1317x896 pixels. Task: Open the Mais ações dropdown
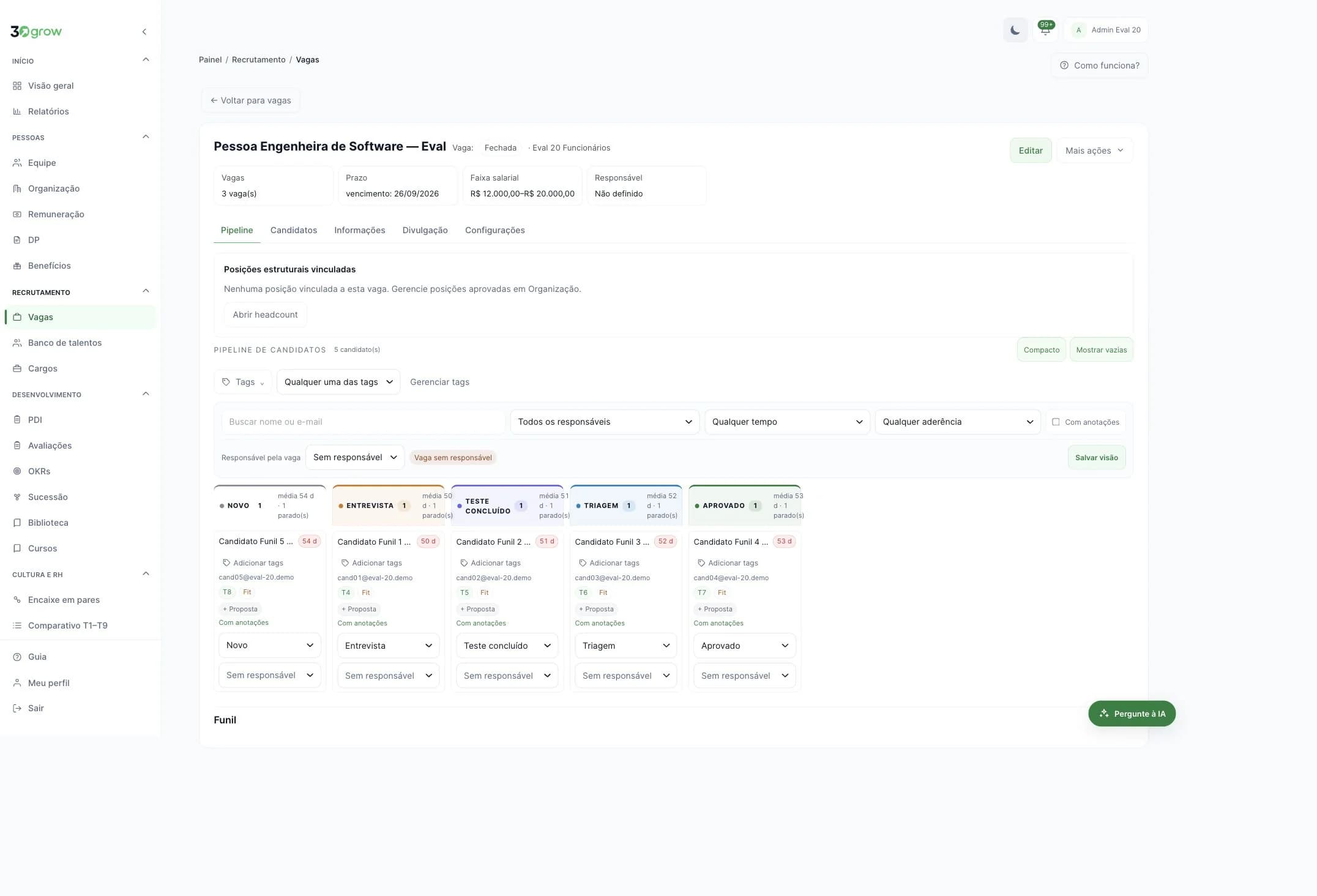[1094, 151]
